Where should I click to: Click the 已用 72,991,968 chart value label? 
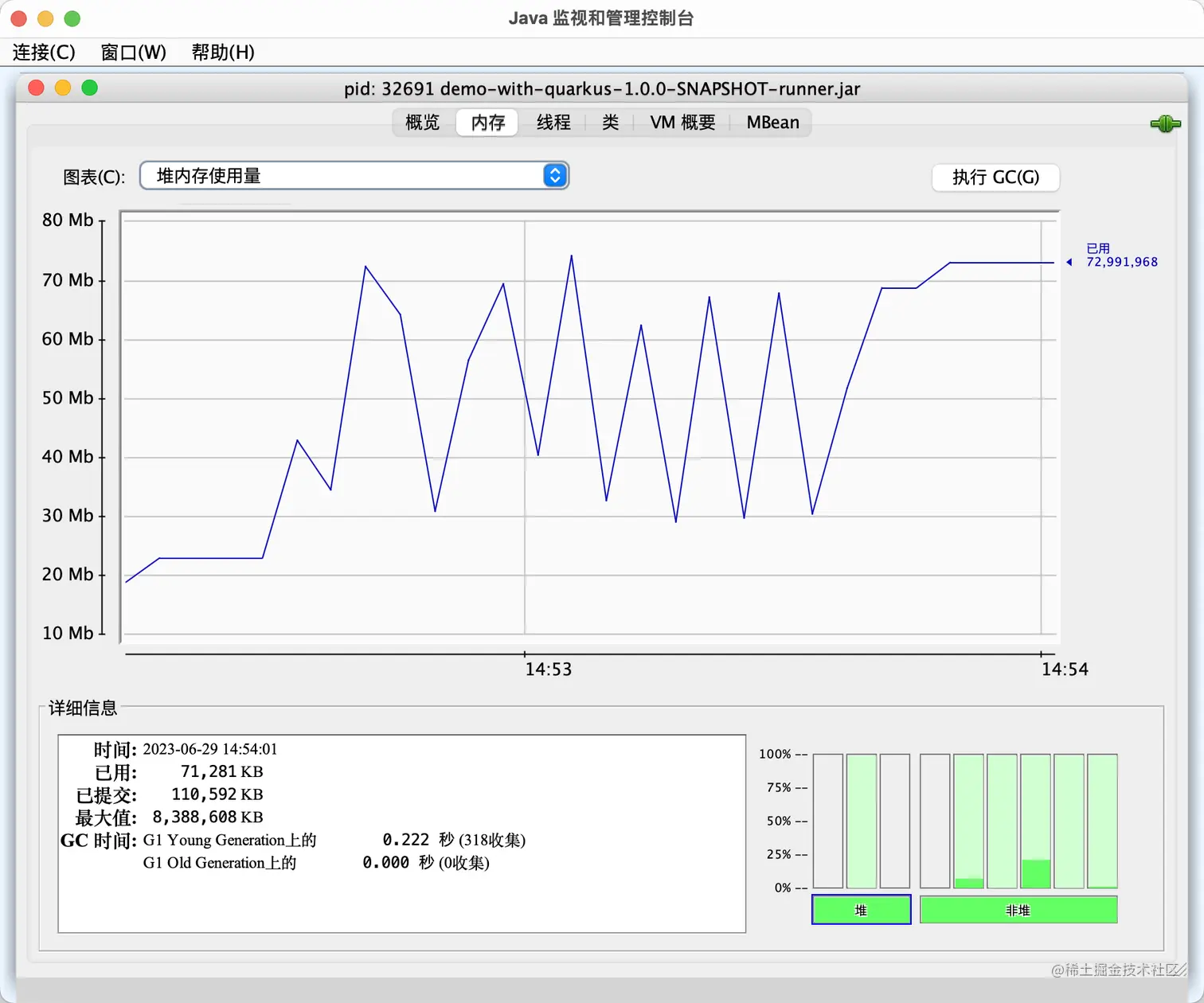pos(1122,256)
